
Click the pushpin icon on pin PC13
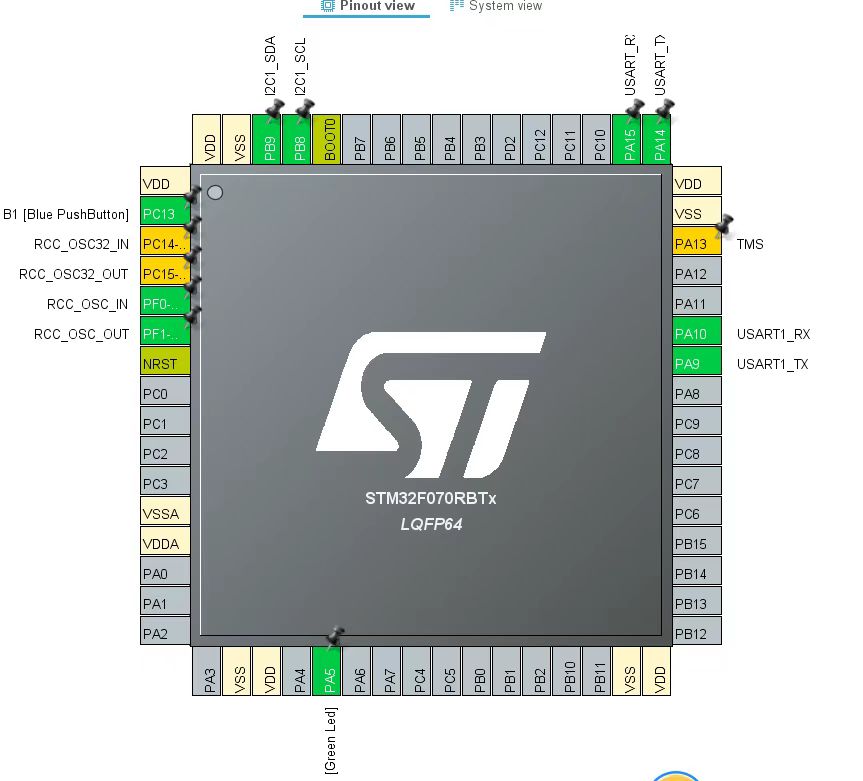pyautogui.click(x=192, y=195)
